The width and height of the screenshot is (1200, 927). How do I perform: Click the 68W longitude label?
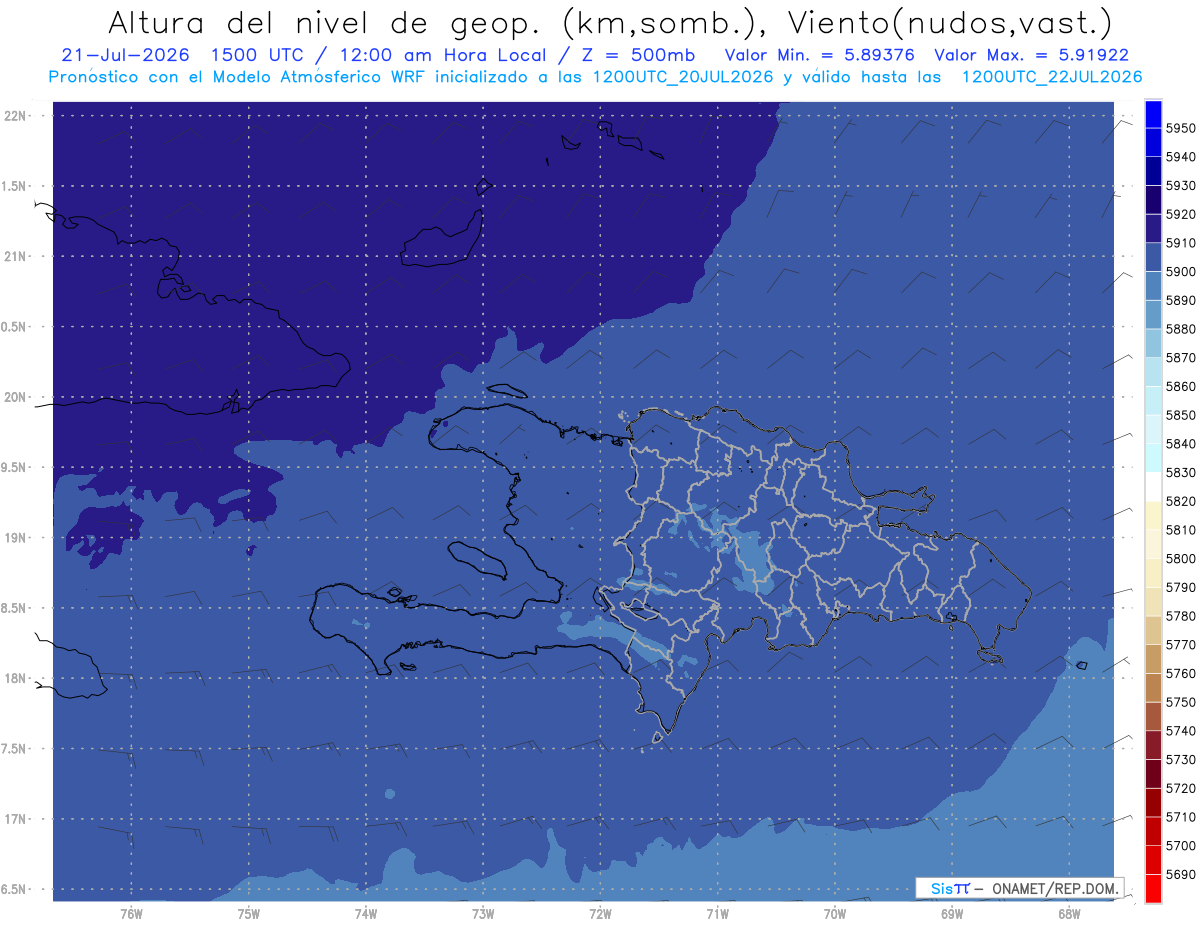(1069, 913)
